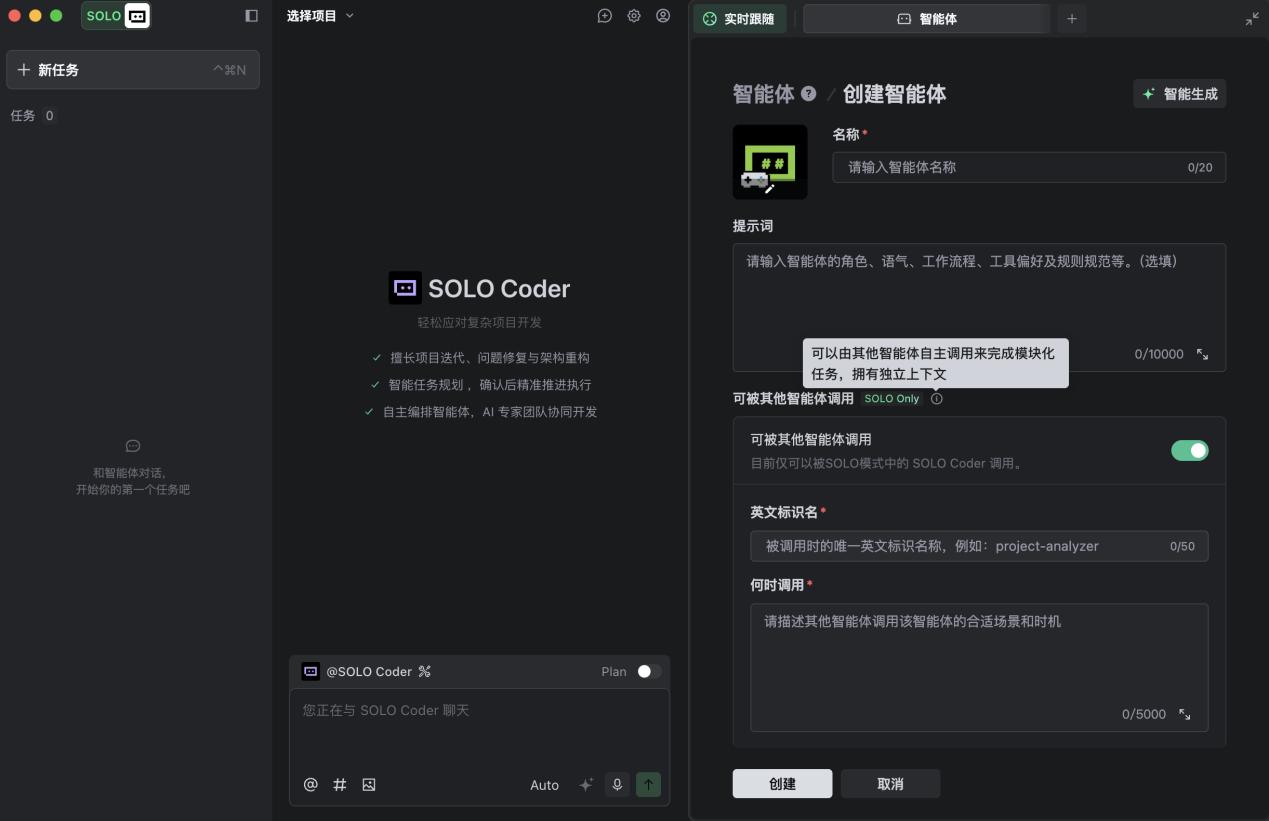This screenshot has width=1269, height=821.
Task: Attach an image using the picture icon
Action: [x=368, y=785]
